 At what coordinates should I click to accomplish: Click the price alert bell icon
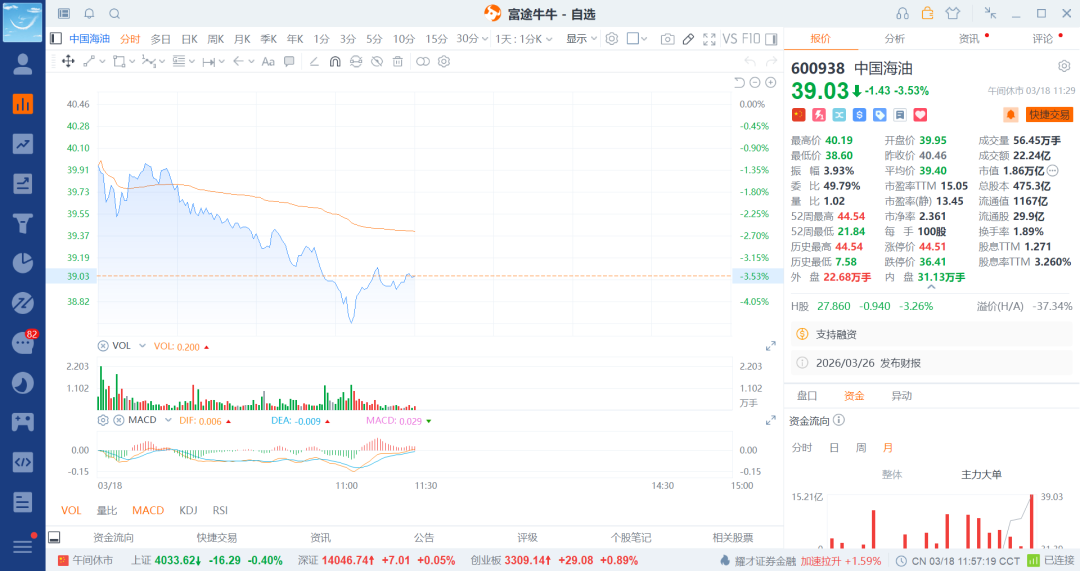pyautogui.click(x=1010, y=114)
